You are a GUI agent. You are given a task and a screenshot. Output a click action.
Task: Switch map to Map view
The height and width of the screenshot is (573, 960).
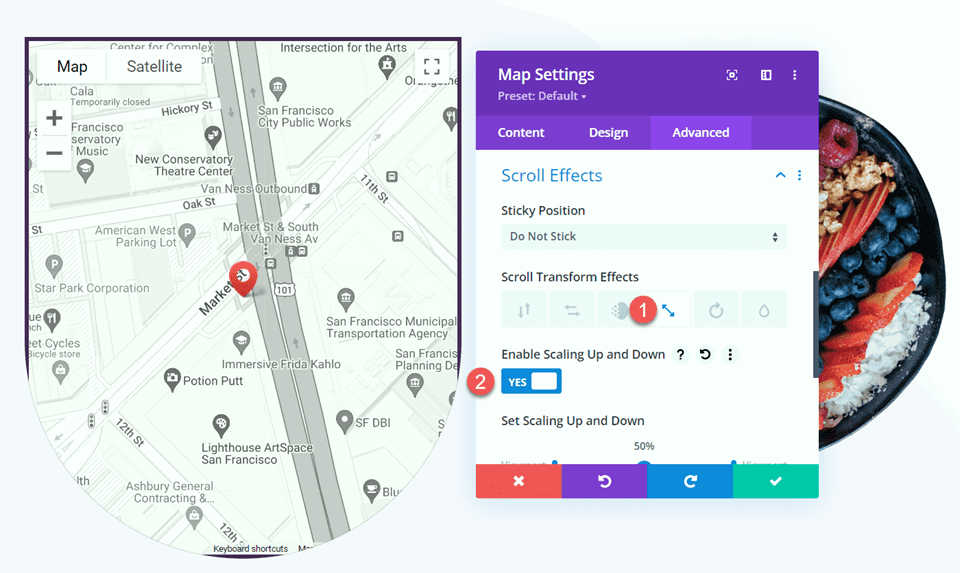[x=72, y=66]
